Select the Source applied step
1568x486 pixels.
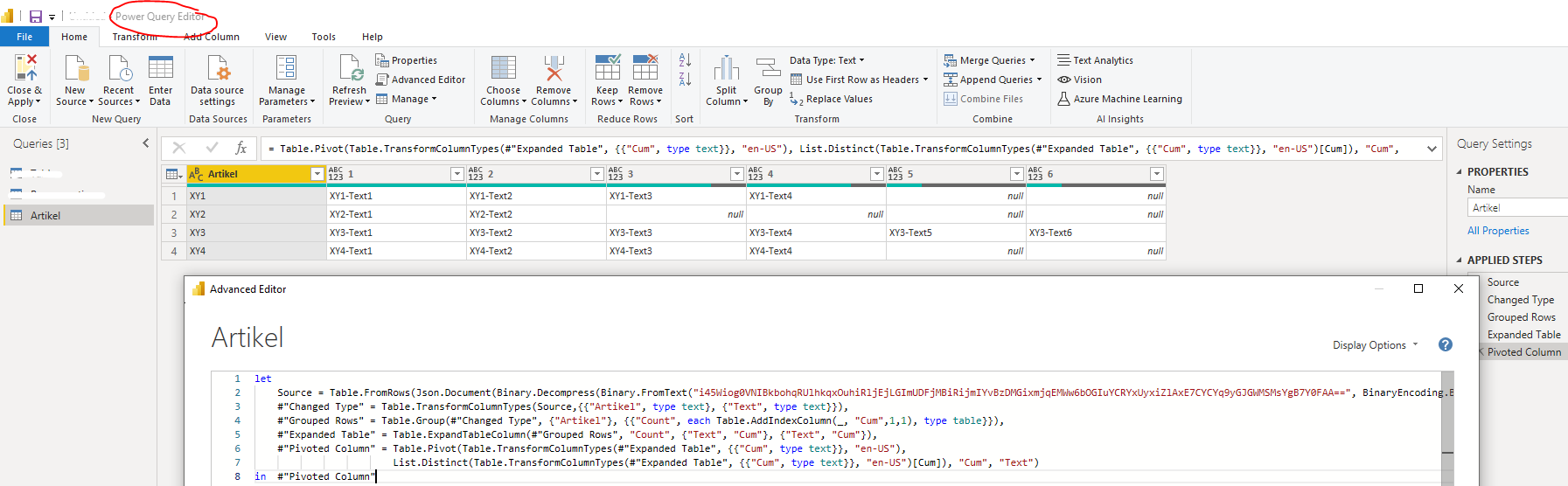point(1502,282)
